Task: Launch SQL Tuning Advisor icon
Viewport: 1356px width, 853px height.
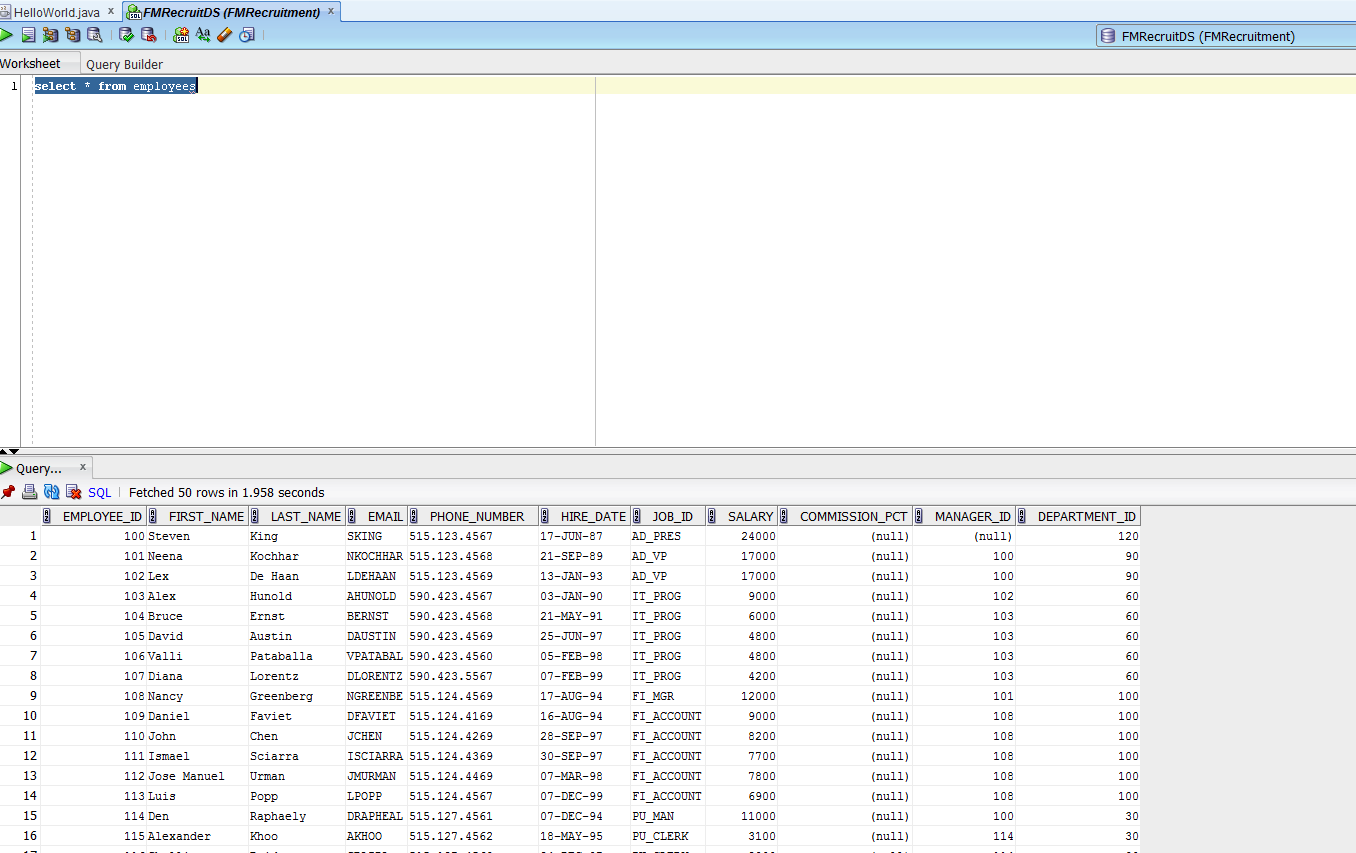Action: click(x=94, y=34)
